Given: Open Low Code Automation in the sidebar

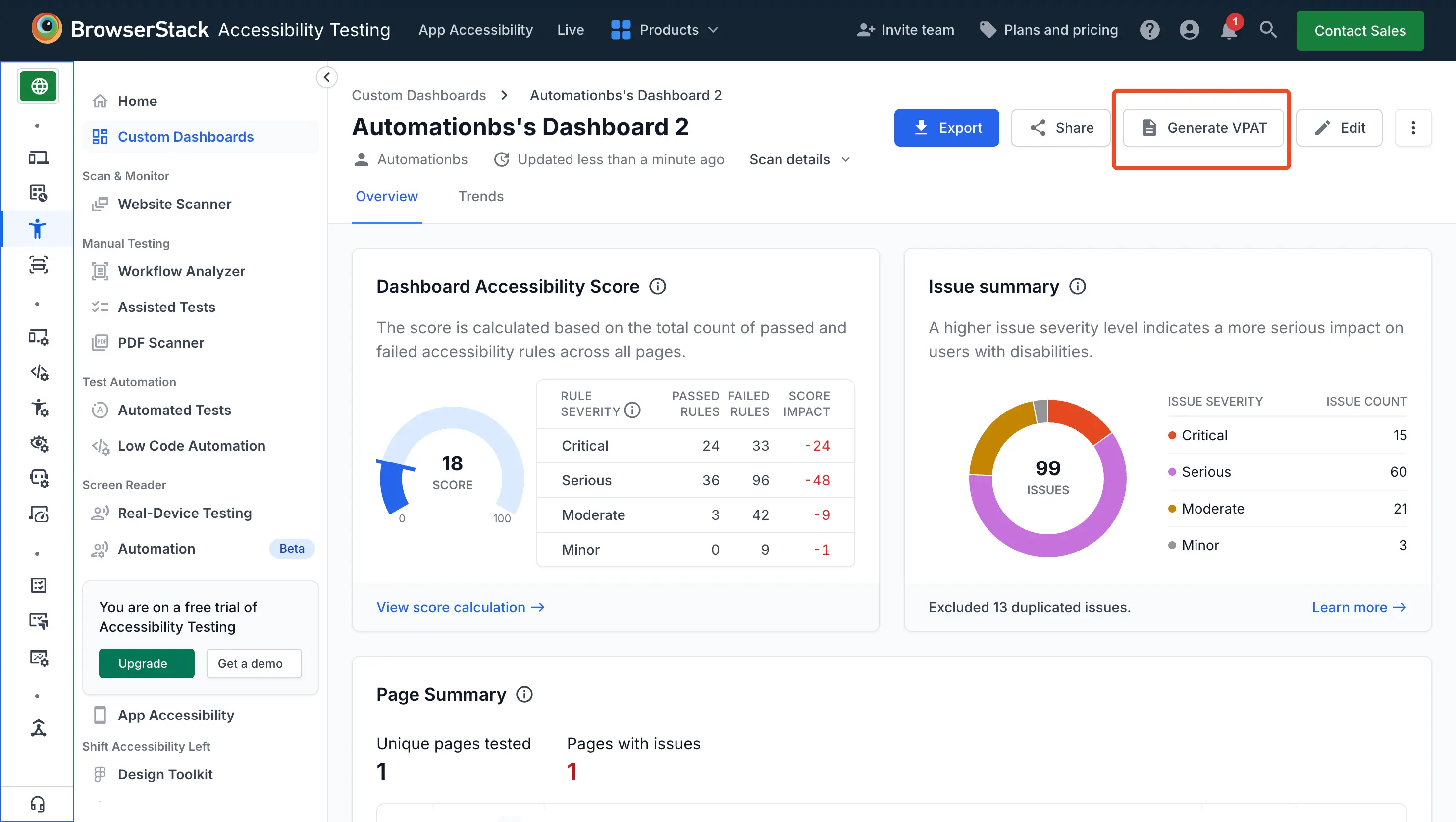Looking at the screenshot, I should [x=200, y=446].
